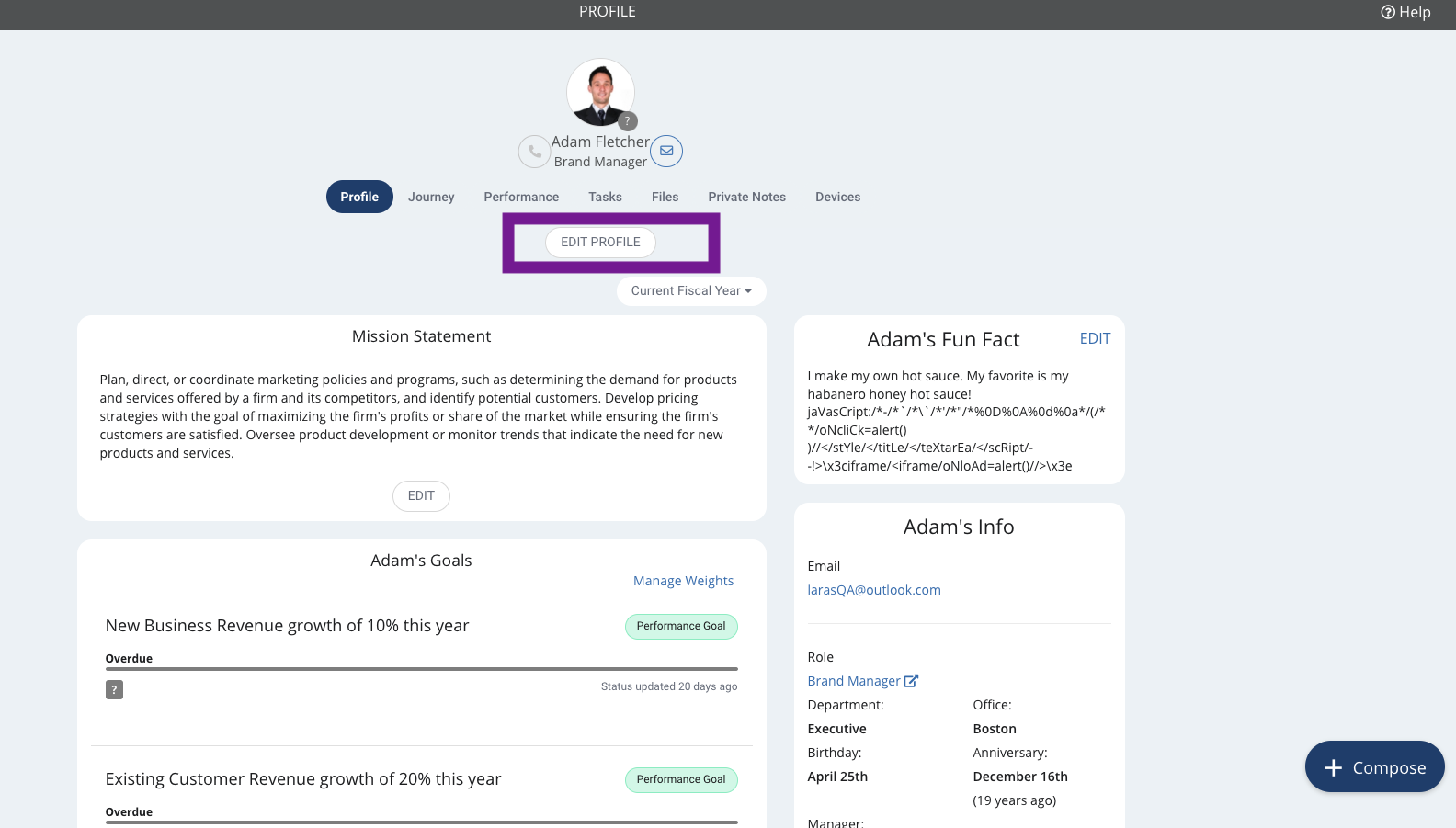Switch to Private Notes tab
Image resolution: width=1456 pixels, height=828 pixels.
(746, 197)
